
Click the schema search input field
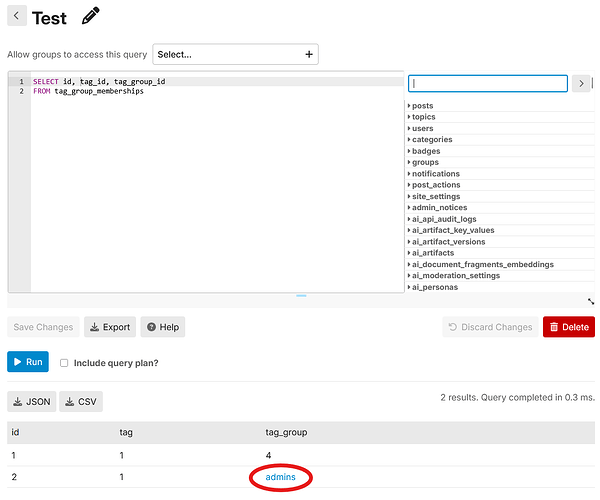click(x=488, y=83)
